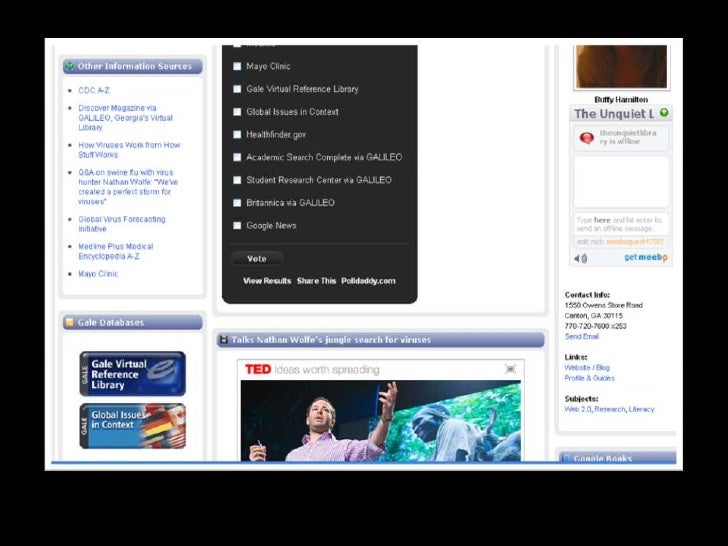Viewport: 728px width, 546px height.
Task: Open the Website / Blog link
Action: 587,368
